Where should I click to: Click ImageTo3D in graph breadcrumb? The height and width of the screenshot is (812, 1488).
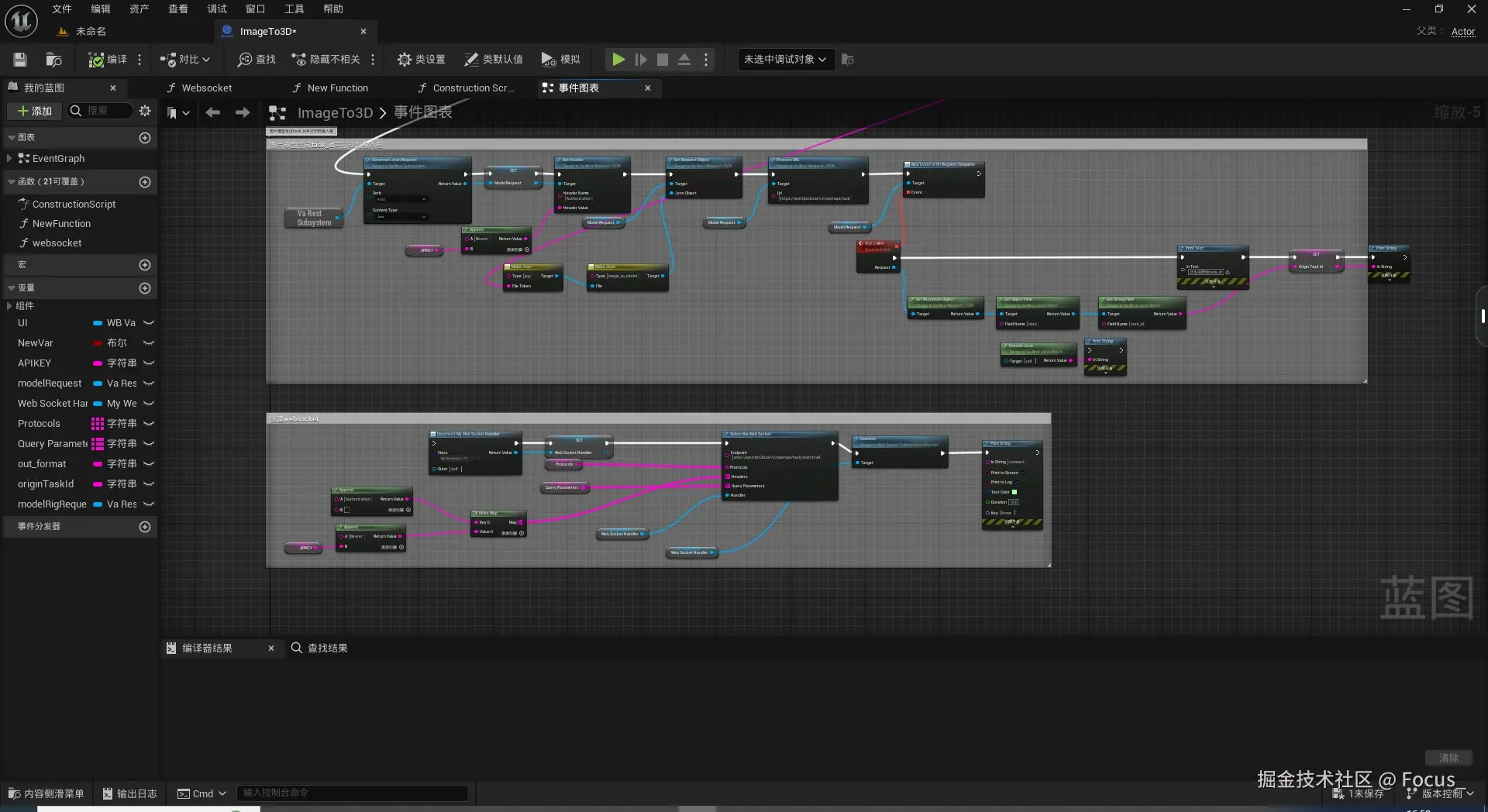coord(335,113)
